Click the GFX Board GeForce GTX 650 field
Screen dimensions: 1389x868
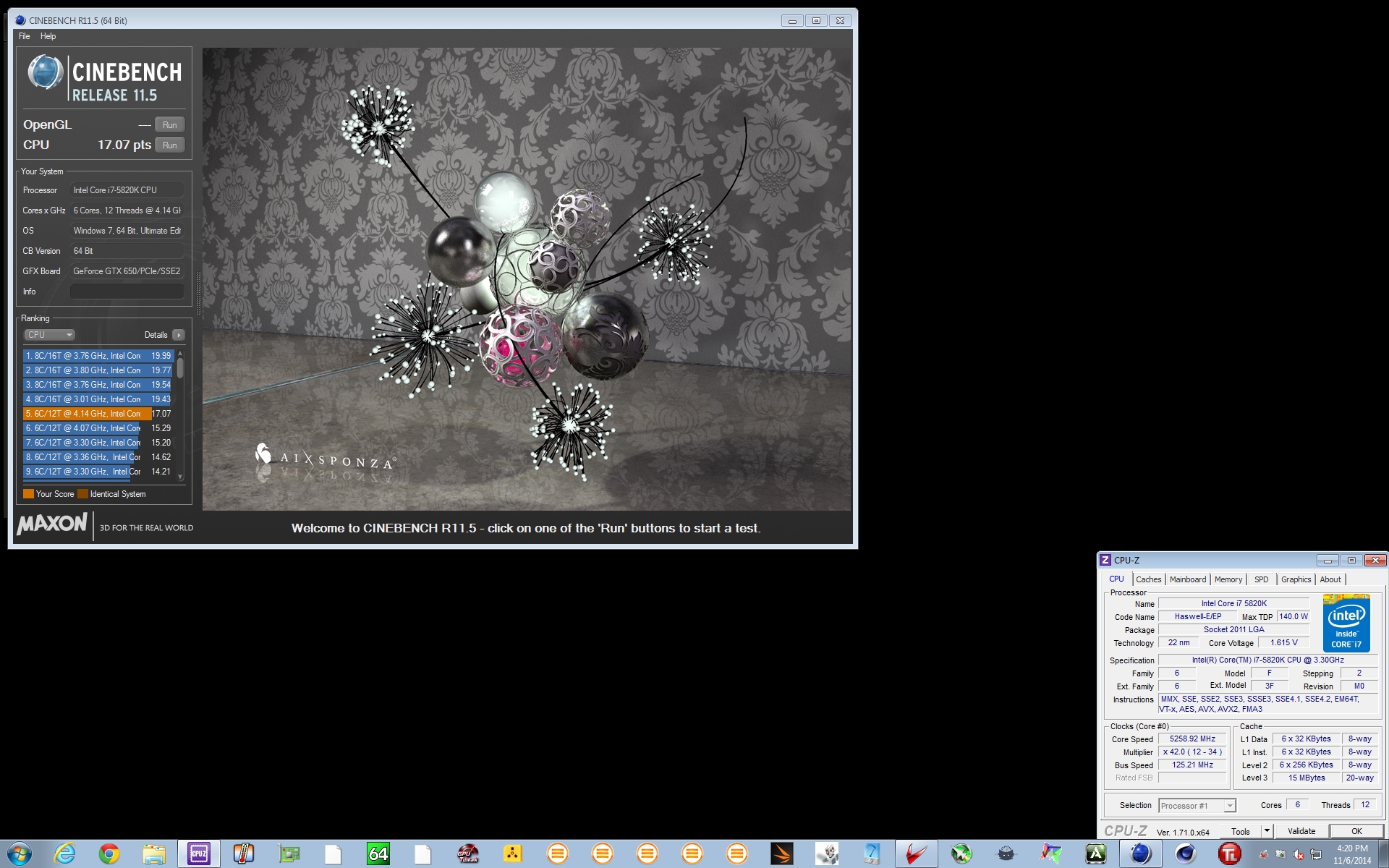pos(127,271)
